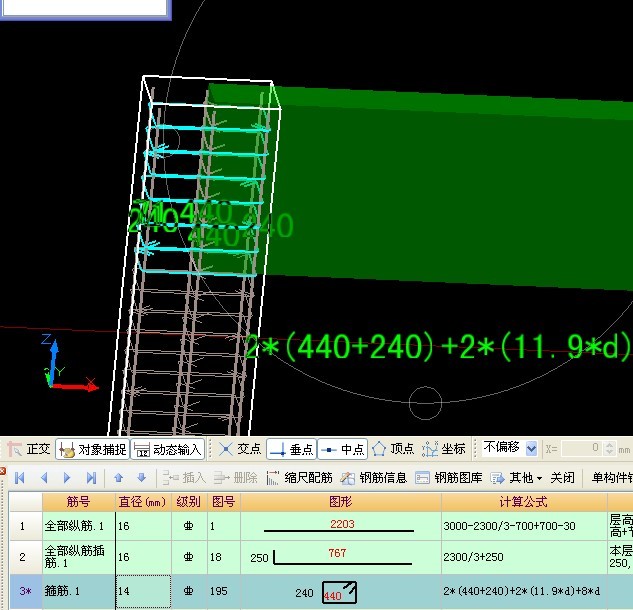The width and height of the screenshot is (633, 610).
Task: Click the 箍筋.1 row formula 2*(440+240)+2*(11.9*d)+8*d
Action: click(x=522, y=591)
